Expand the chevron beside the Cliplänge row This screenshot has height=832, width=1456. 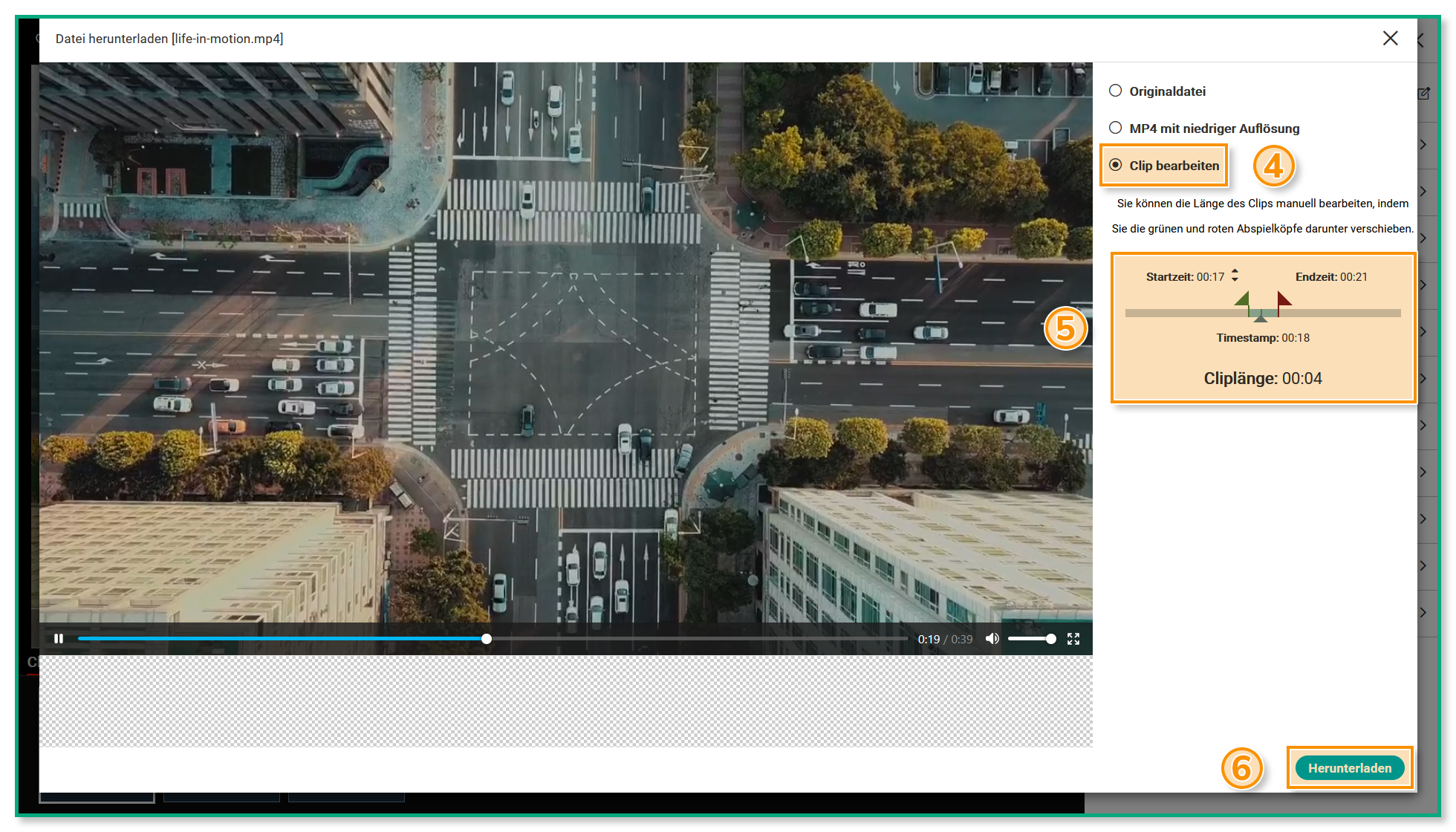1423,378
